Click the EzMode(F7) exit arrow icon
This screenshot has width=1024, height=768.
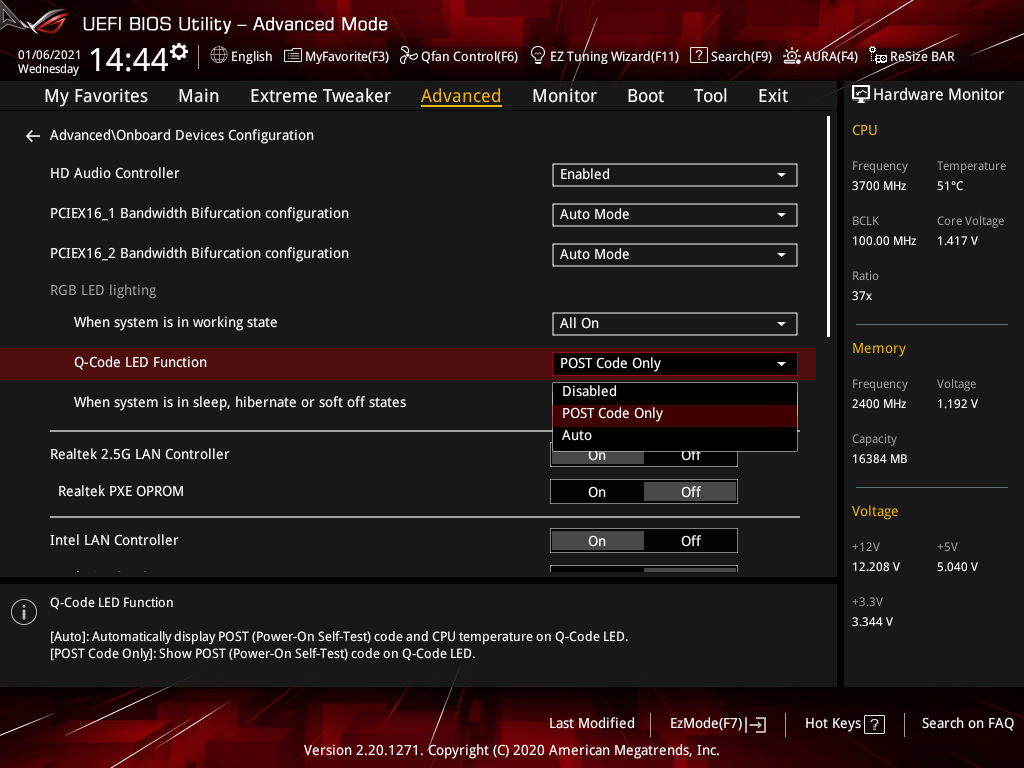[757, 724]
